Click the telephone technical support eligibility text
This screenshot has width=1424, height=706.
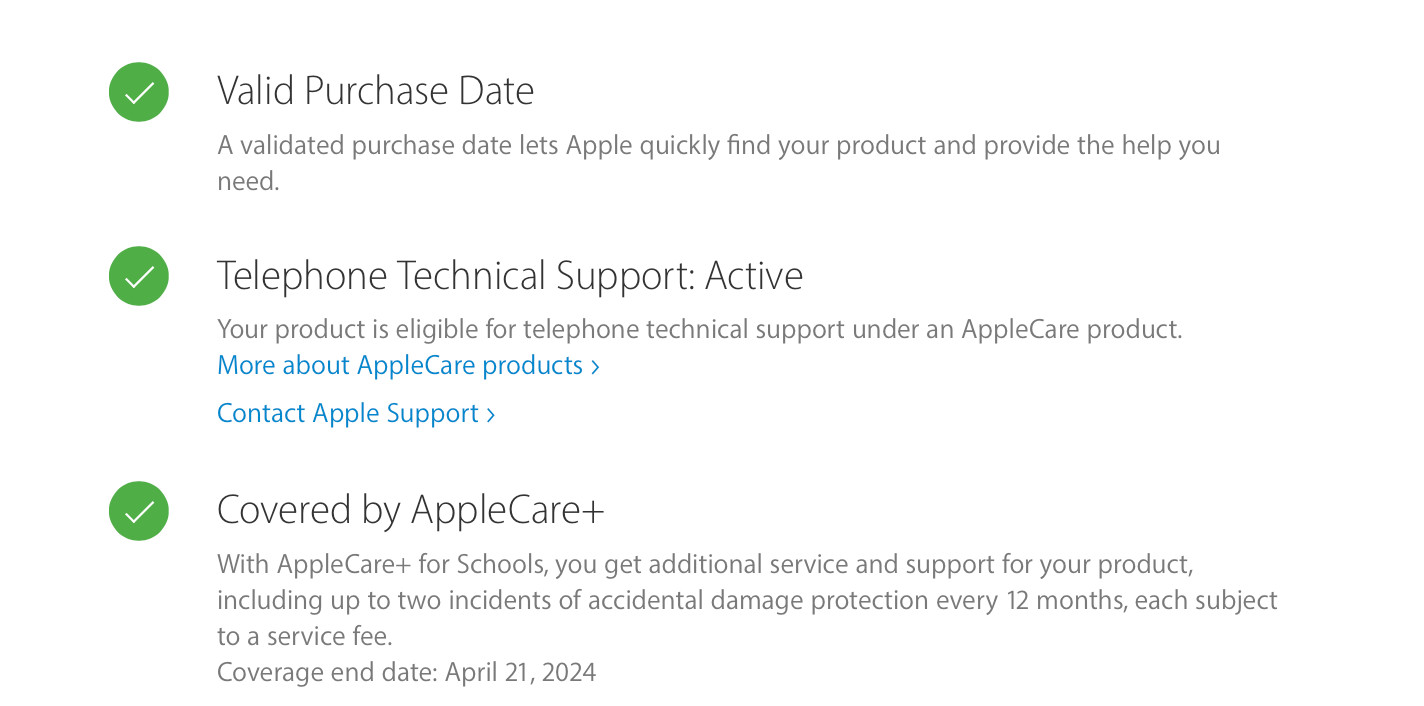click(699, 329)
